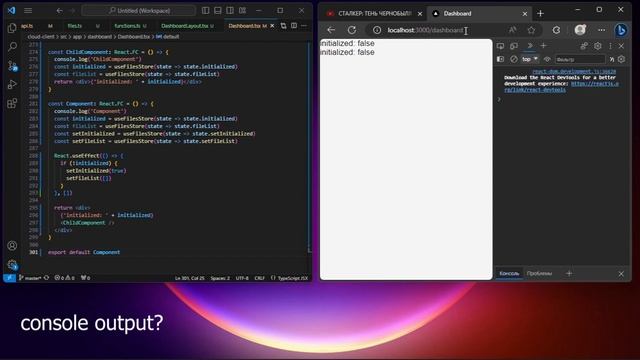
Task: Open the Source Control view in VS Code
Action: [12, 65]
